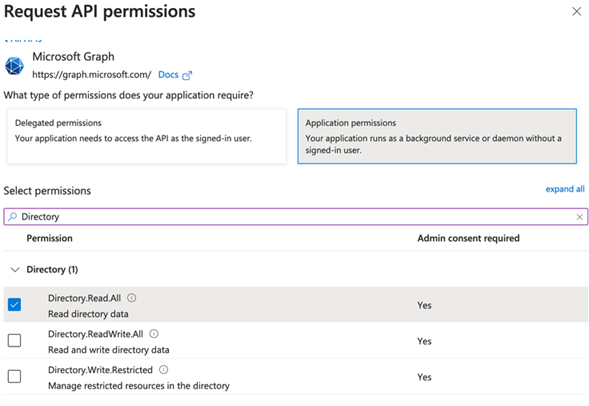The width and height of the screenshot is (589, 406).
Task: Click 'Manage restricted resources in the directory'
Action: [x=139, y=386]
